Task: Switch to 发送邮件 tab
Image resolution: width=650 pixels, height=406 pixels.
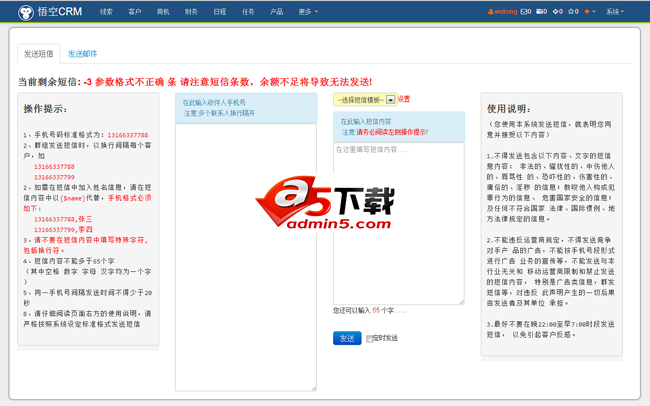Action: 82,54
